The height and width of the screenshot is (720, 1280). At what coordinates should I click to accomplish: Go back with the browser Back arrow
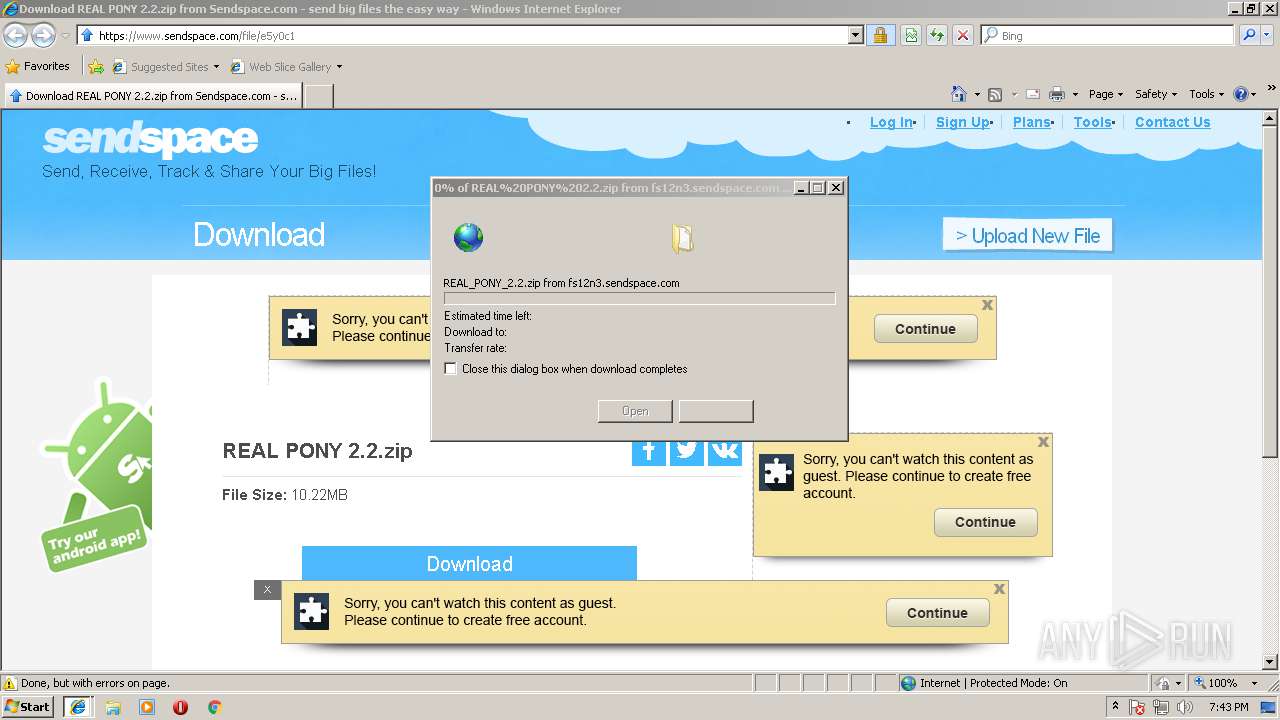[x=16, y=35]
